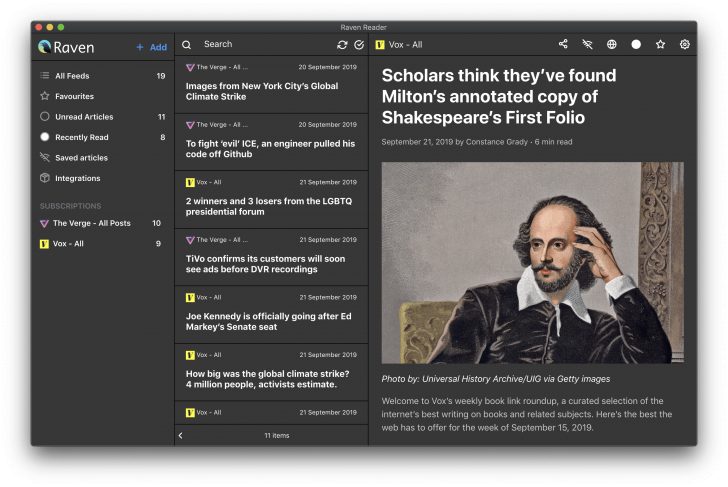Click the first paragraph about Vox's weekly book link roundup
The width and height of the screenshot is (728, 487).
(x=527, y=414)
